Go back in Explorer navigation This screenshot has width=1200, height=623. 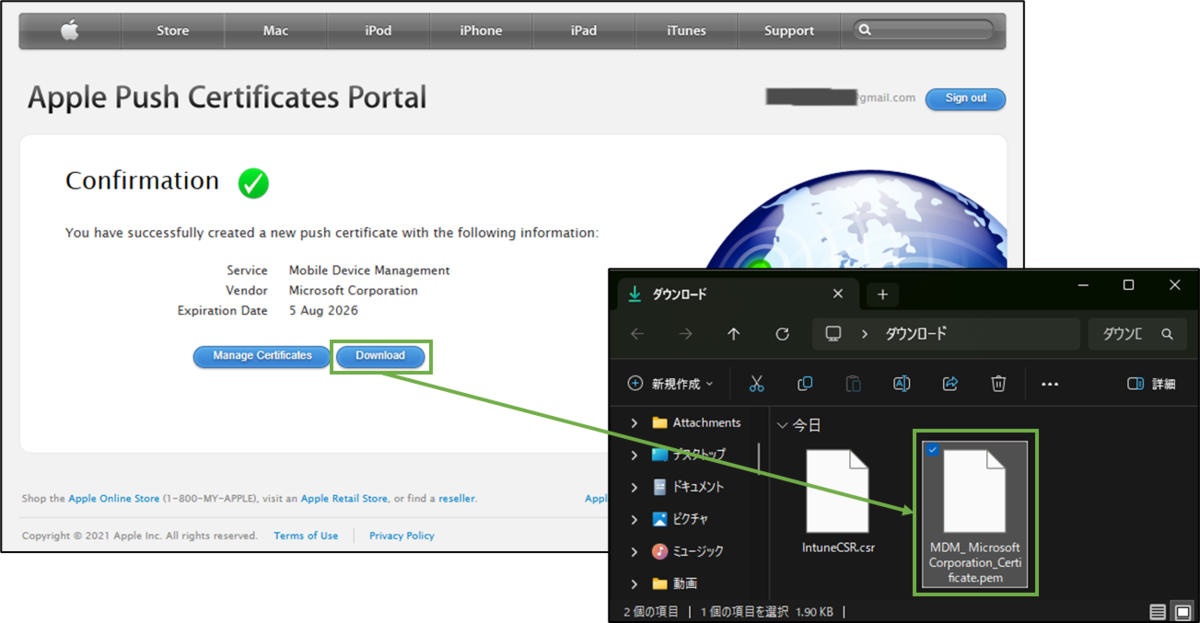(637, 334)
